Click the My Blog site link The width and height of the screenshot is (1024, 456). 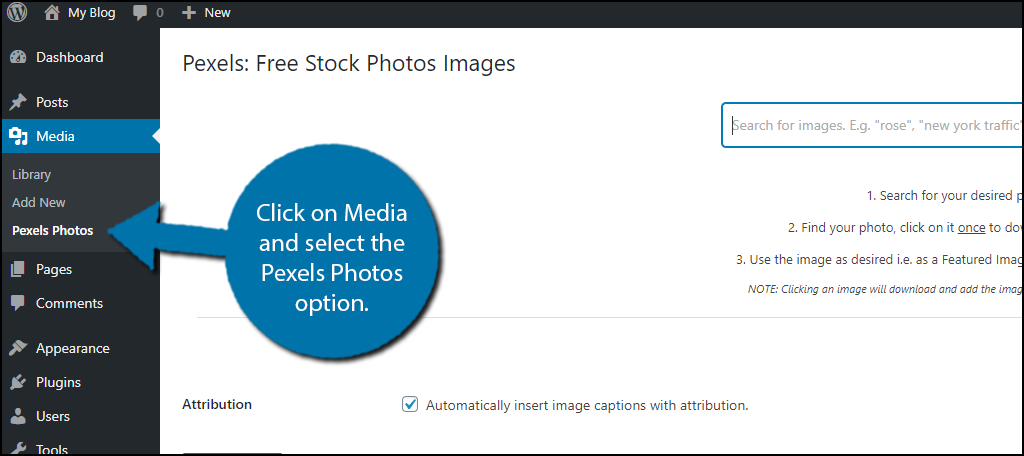[x=91, y=13]
